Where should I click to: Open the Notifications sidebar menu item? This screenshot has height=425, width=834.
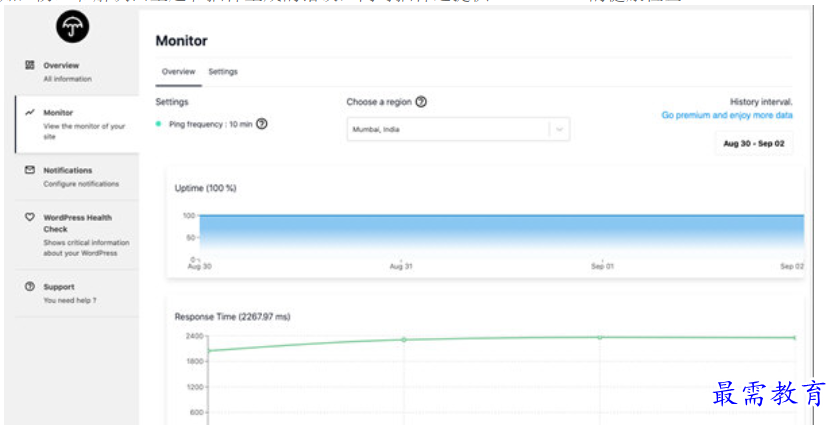tap(77, 177)
